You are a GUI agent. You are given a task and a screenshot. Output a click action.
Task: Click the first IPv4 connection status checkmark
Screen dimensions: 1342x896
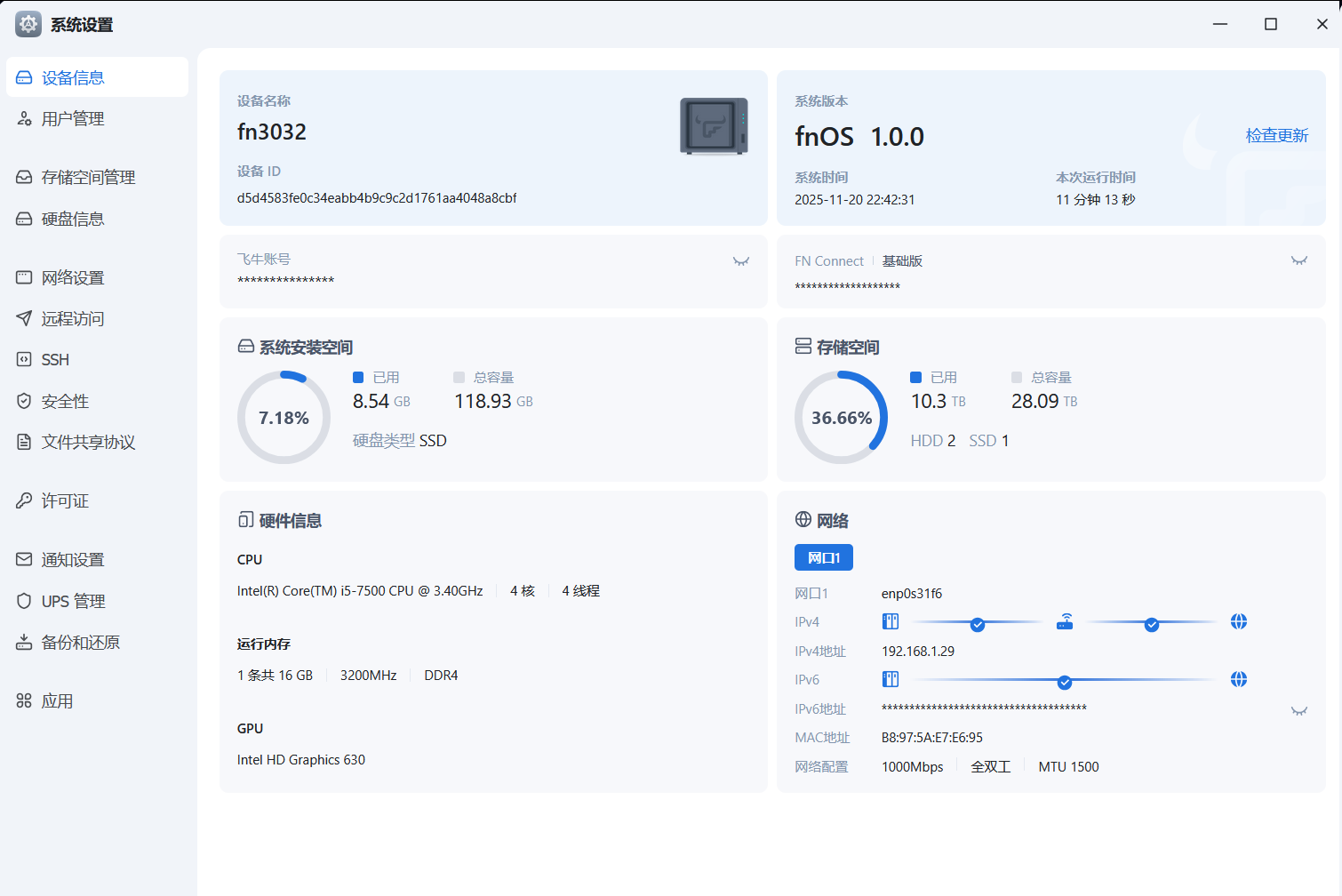978,625
